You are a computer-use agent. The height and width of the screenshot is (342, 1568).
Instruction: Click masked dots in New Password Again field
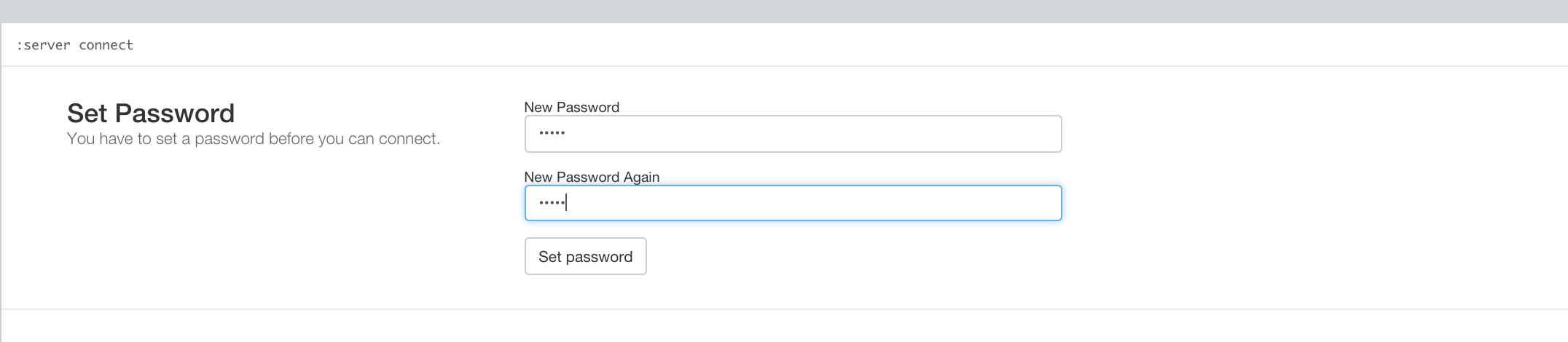(x=552, y=203)
